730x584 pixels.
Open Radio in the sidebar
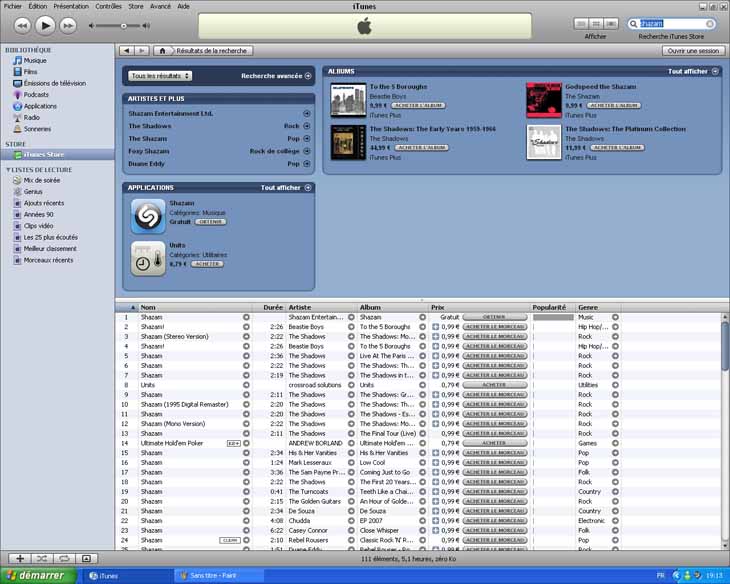[32, 117]
